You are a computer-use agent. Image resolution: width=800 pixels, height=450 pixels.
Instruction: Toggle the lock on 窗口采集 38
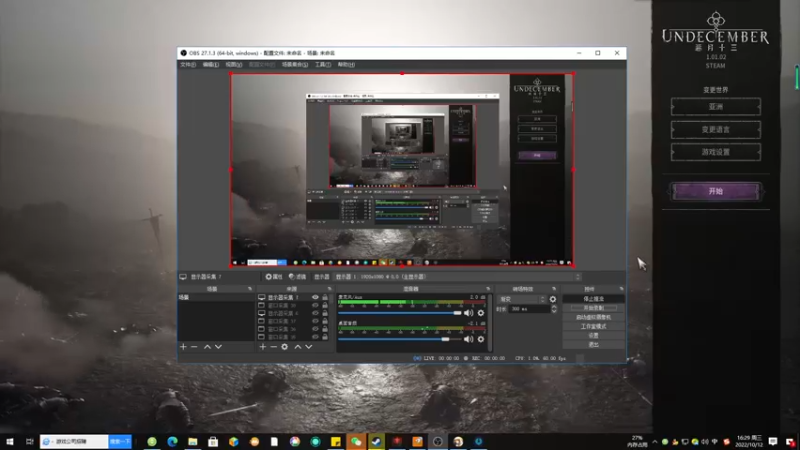pos(324,305)
